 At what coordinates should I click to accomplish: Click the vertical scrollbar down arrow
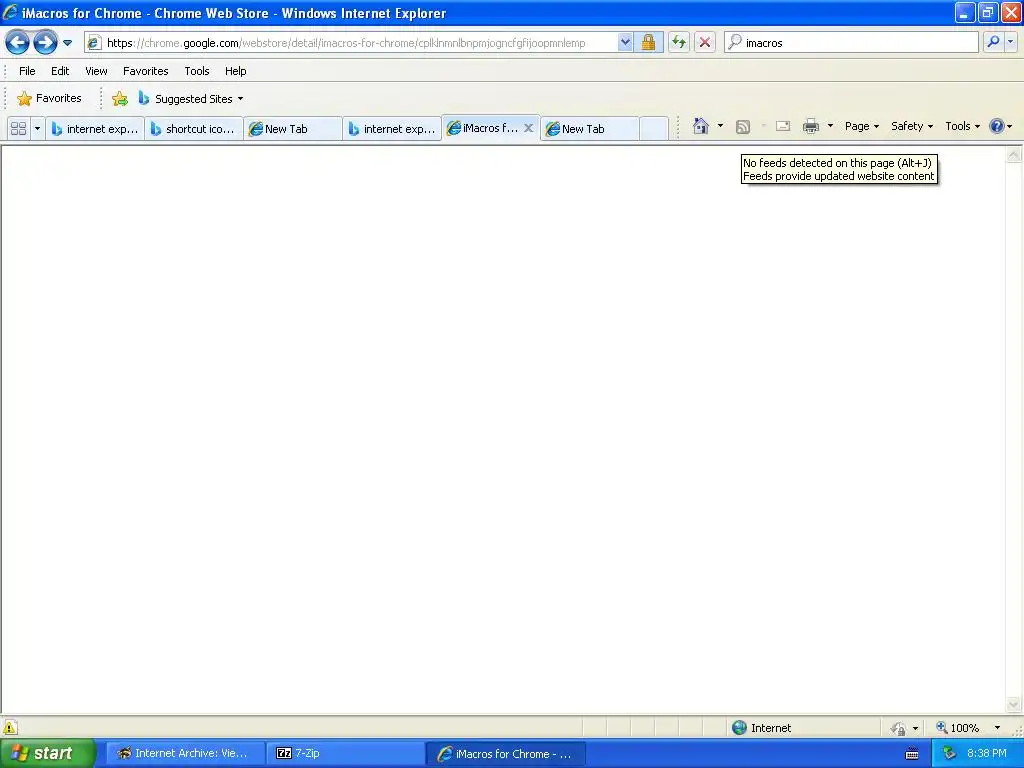(1014, 704)
